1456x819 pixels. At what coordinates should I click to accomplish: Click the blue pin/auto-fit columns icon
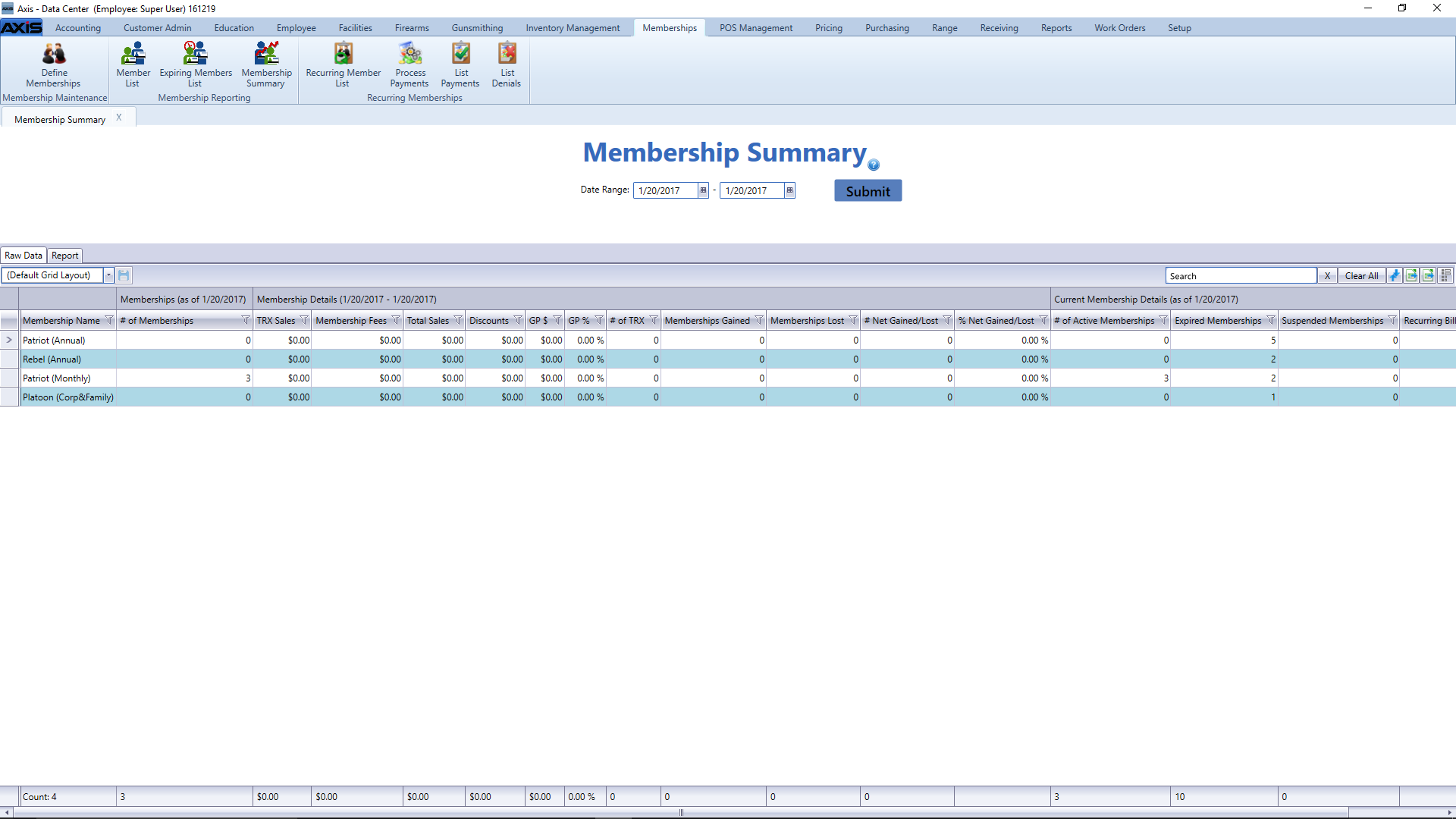click(x=1395, y=275)
